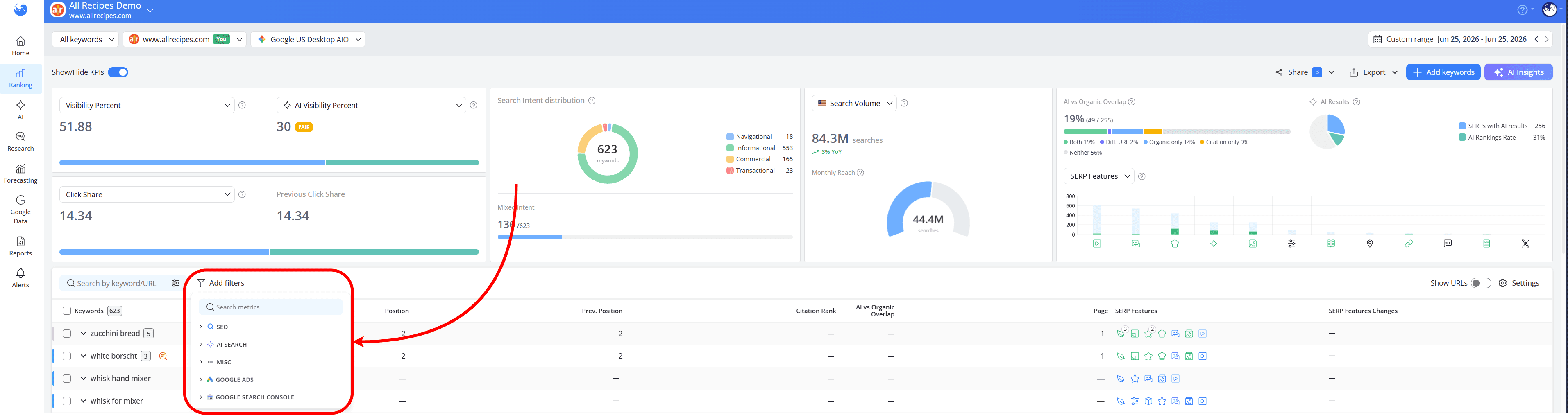1568x415 pixels.
Task: Check the white borscht row checkbox
Action: (67, 356)
